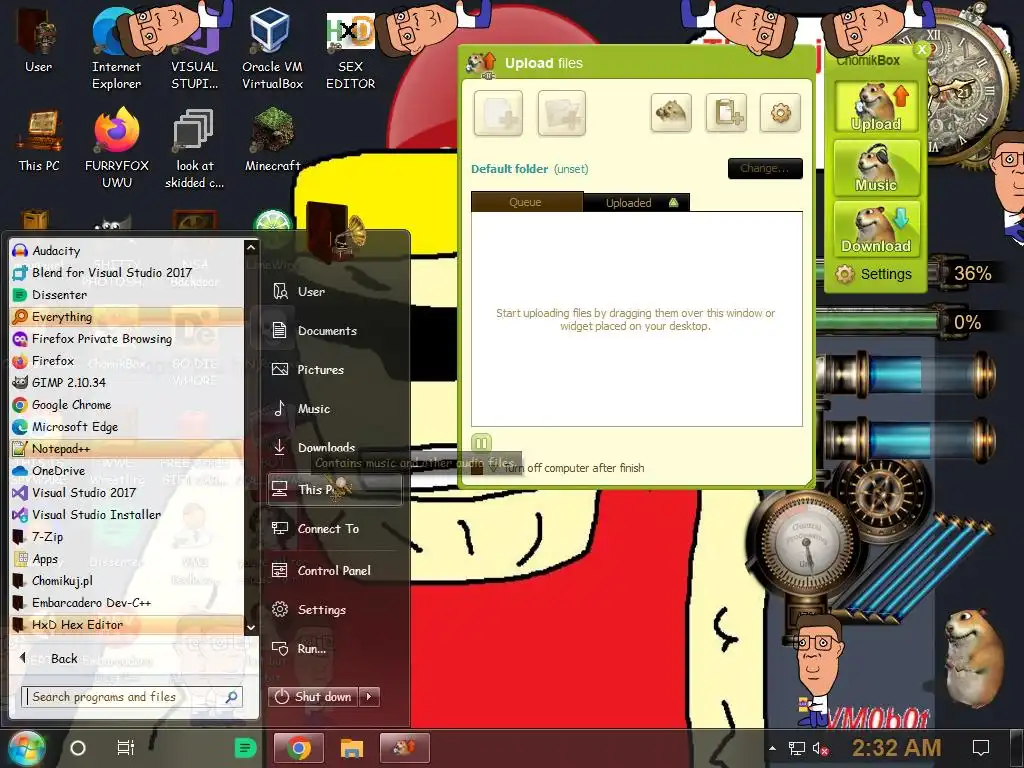
Task: Open Visual Studio Installer entry
Action: (x=127, y=515)
